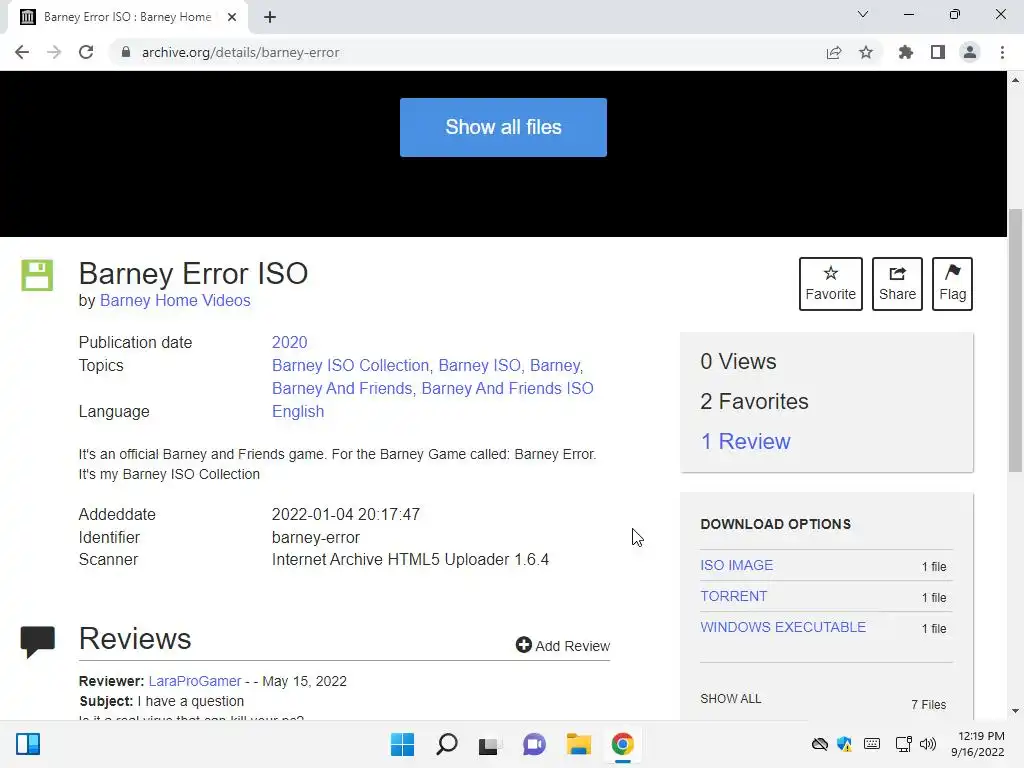This screenshot has width=1024, height=768.
Task: Open Chat app on taskbar
Action: coord(534,744)
